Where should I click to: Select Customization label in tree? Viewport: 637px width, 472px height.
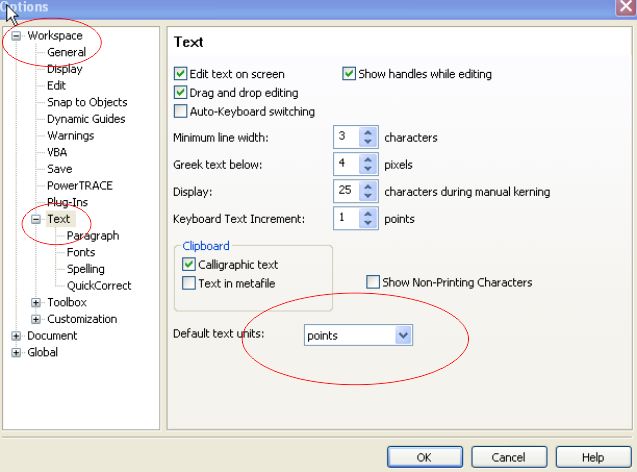pos(82,319)
